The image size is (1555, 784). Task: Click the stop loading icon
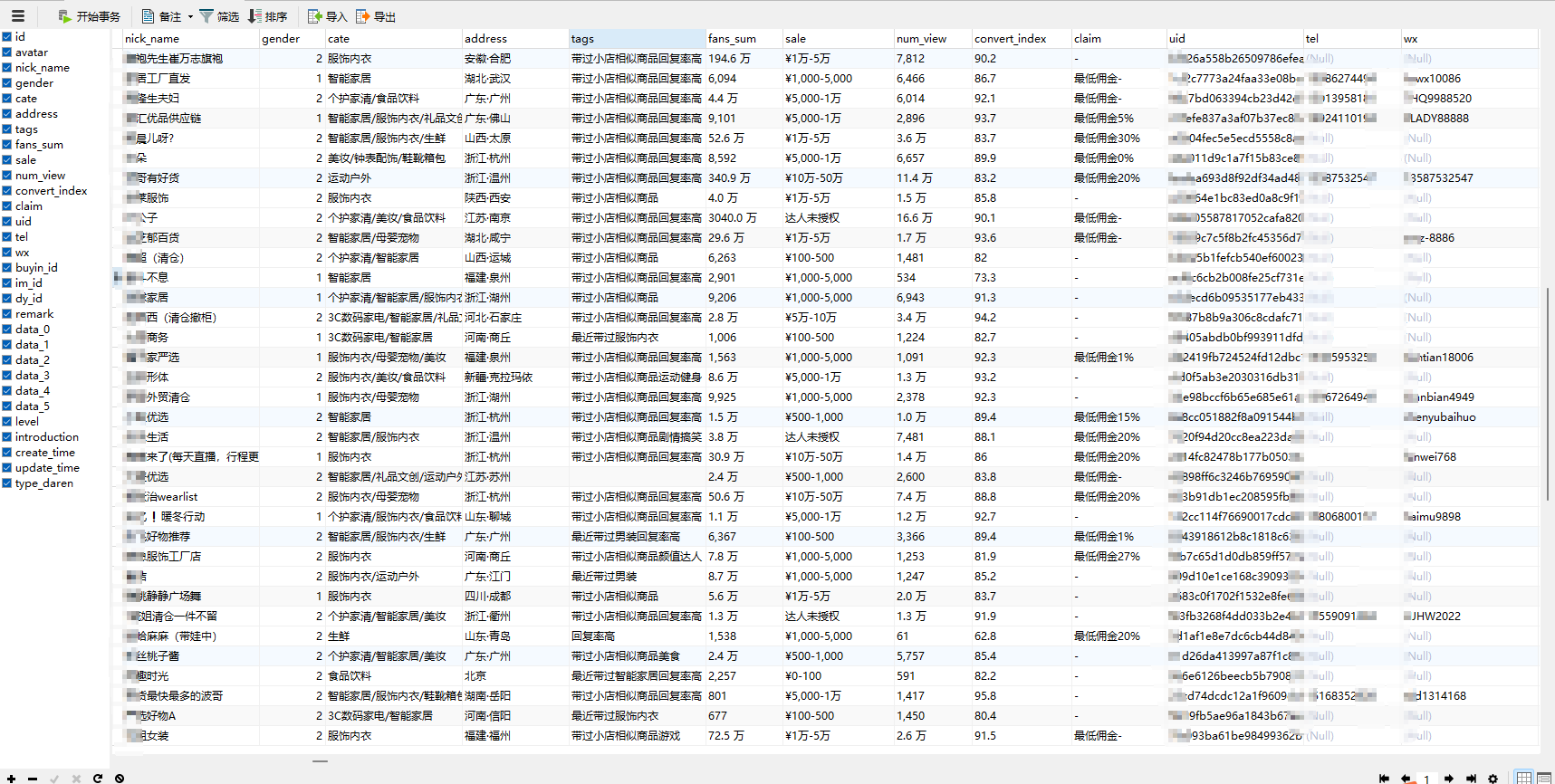pos(120,779)
